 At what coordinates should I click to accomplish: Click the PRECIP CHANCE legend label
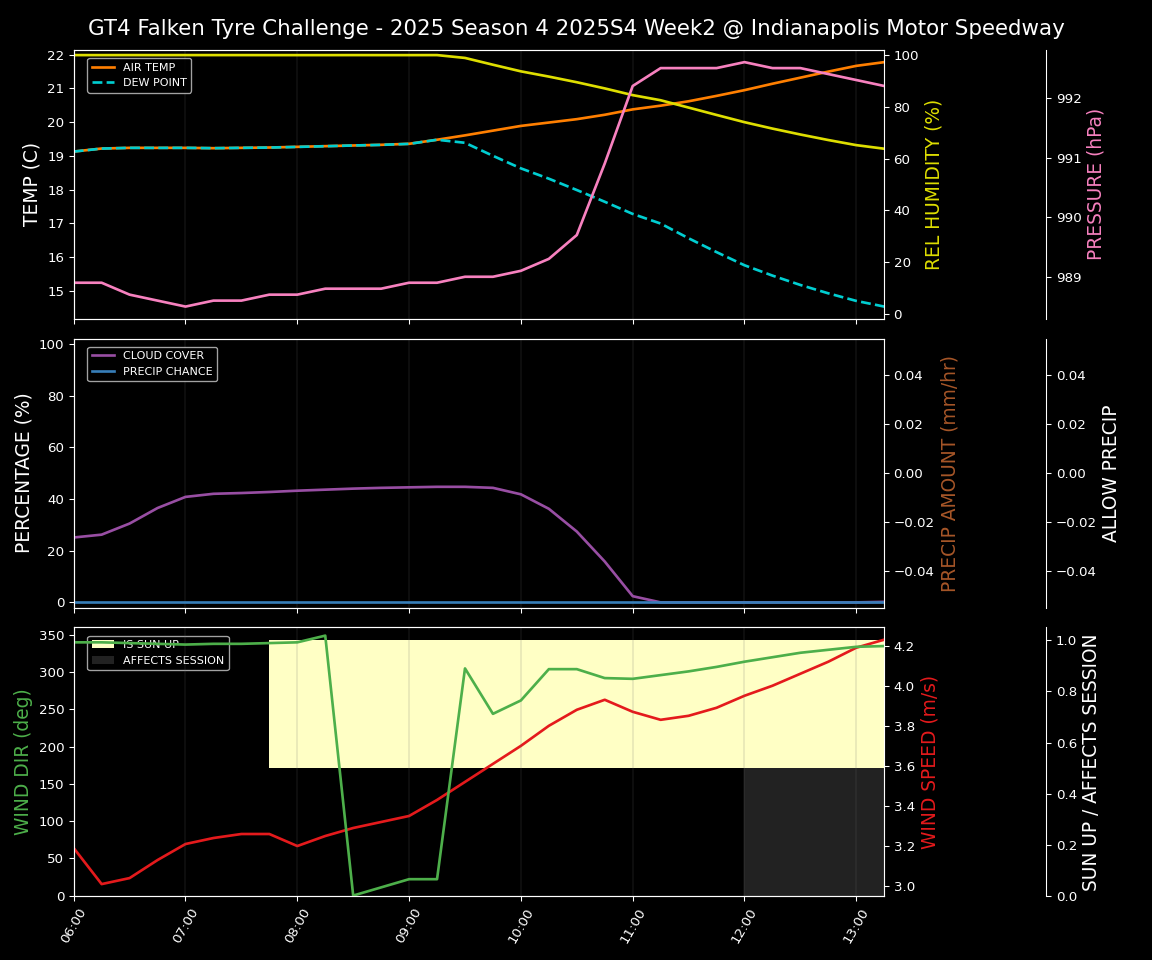coord(167,371)
